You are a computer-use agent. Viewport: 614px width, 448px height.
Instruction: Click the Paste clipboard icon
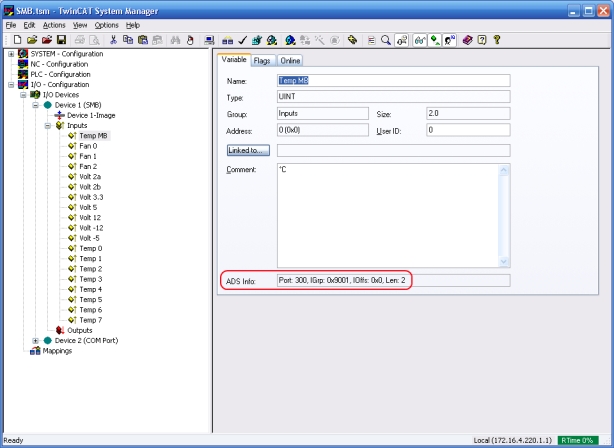(143, 40)
